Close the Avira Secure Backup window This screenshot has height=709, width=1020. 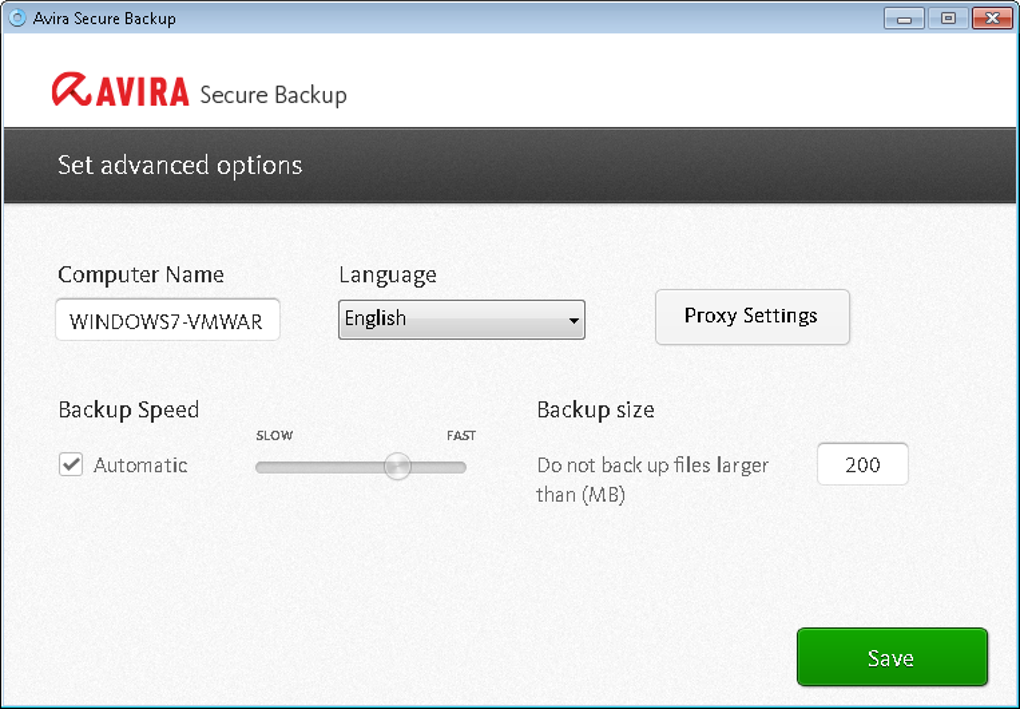pyautogui.click(x=992, y=18)
